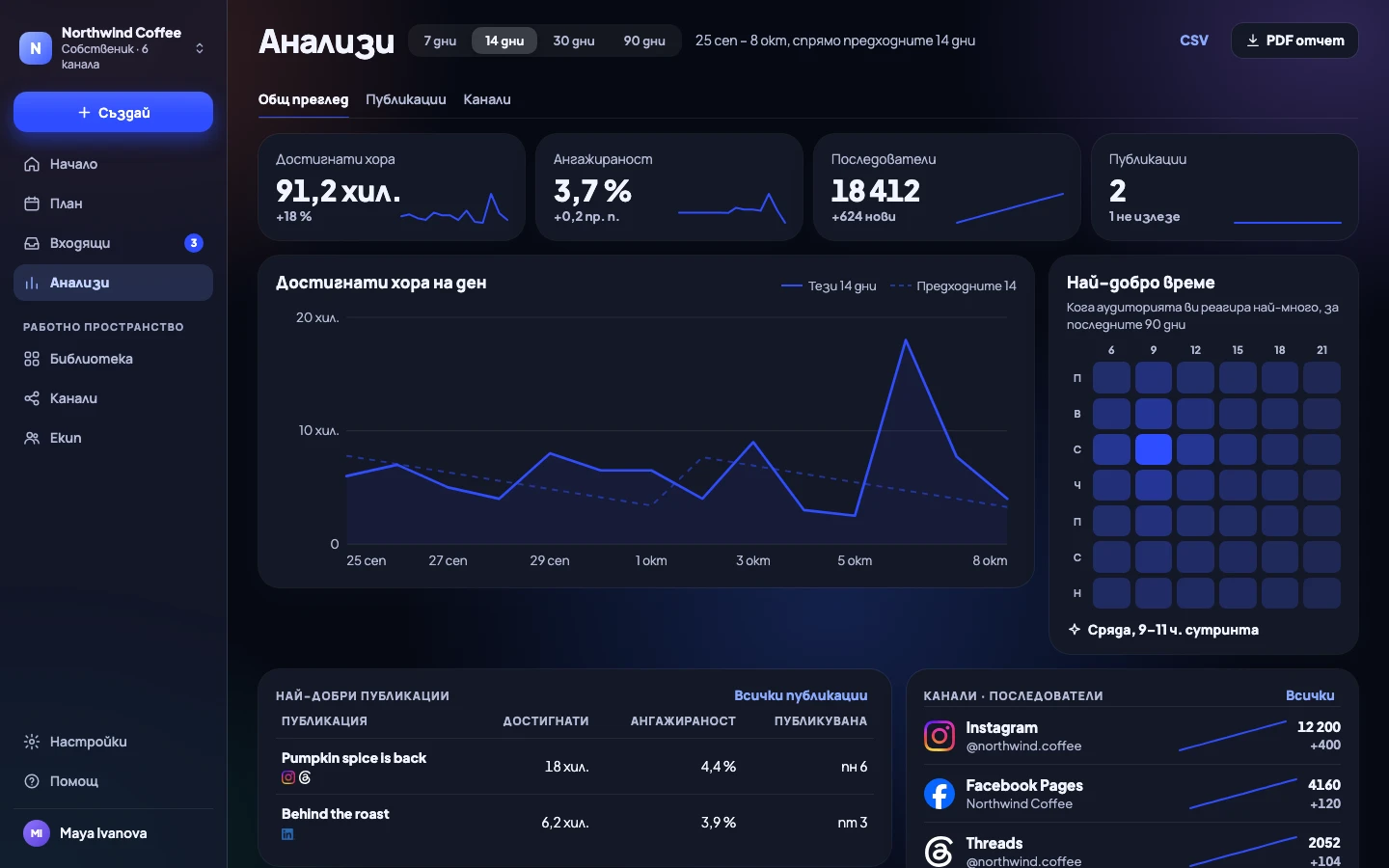Click the Threads icon under Pumpkin spice

pyautogui.click(x=305, y=777)
